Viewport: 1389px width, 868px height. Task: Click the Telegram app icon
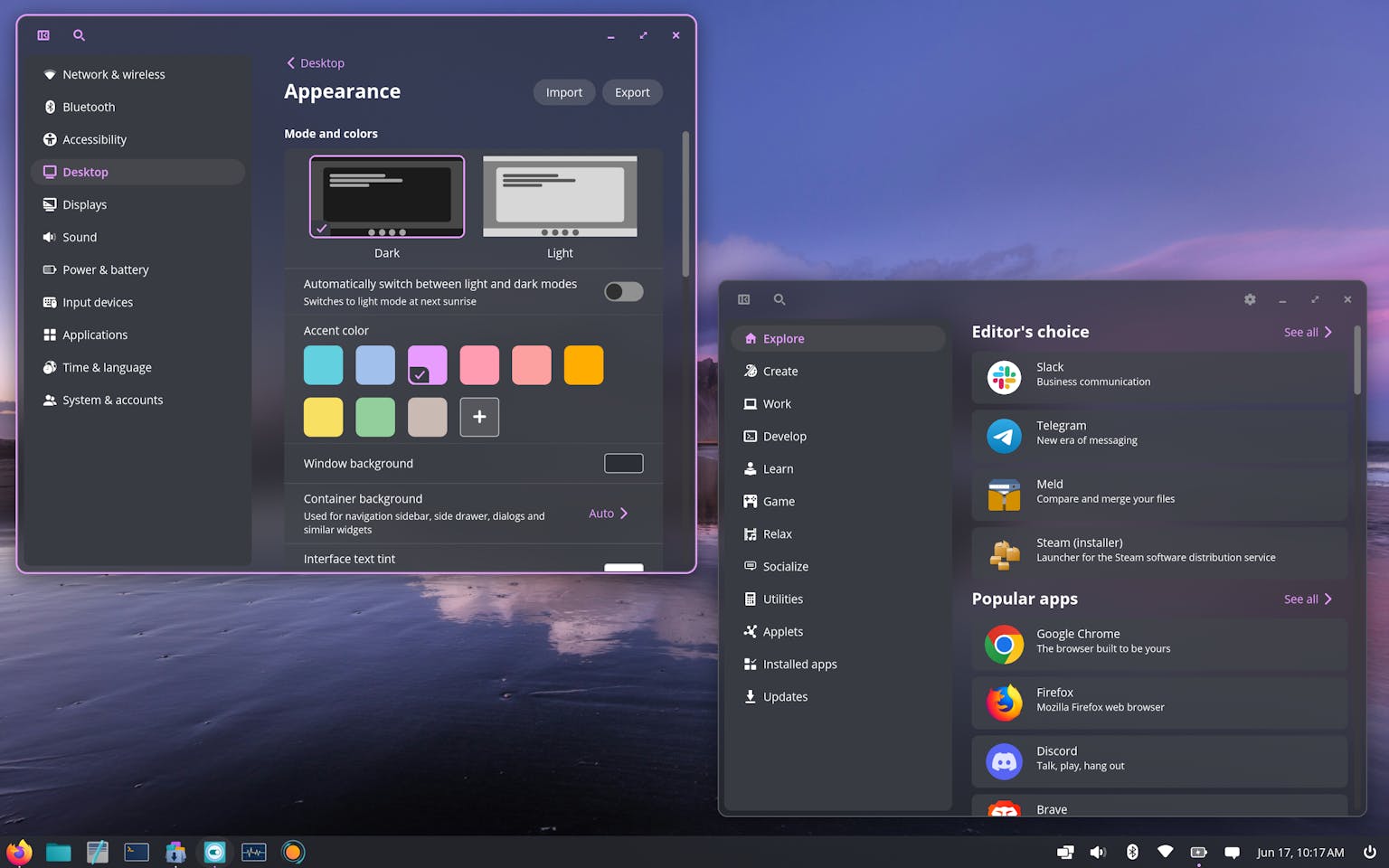[x=1004, y=436]
